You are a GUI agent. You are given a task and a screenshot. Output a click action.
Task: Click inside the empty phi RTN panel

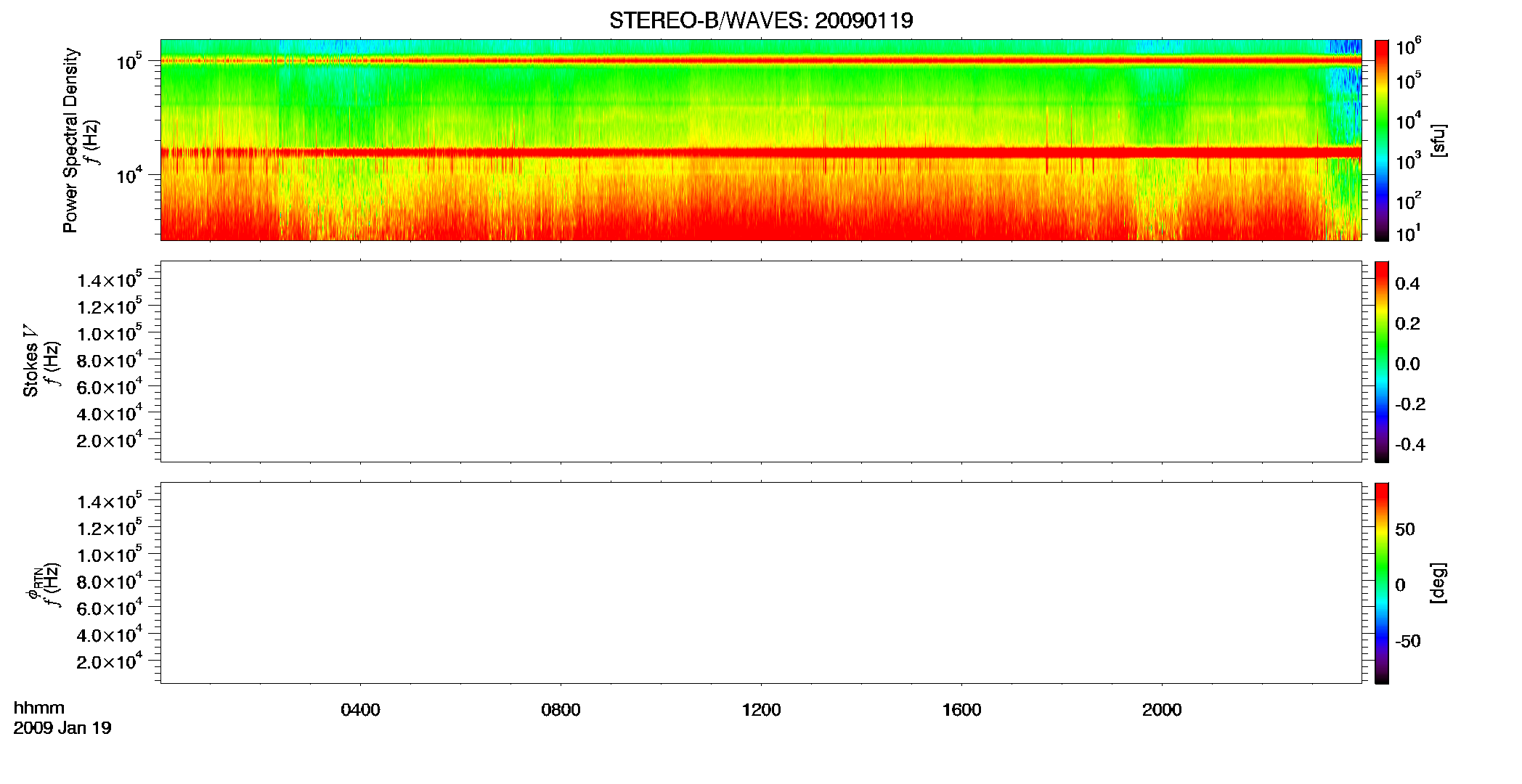(761, 583)
